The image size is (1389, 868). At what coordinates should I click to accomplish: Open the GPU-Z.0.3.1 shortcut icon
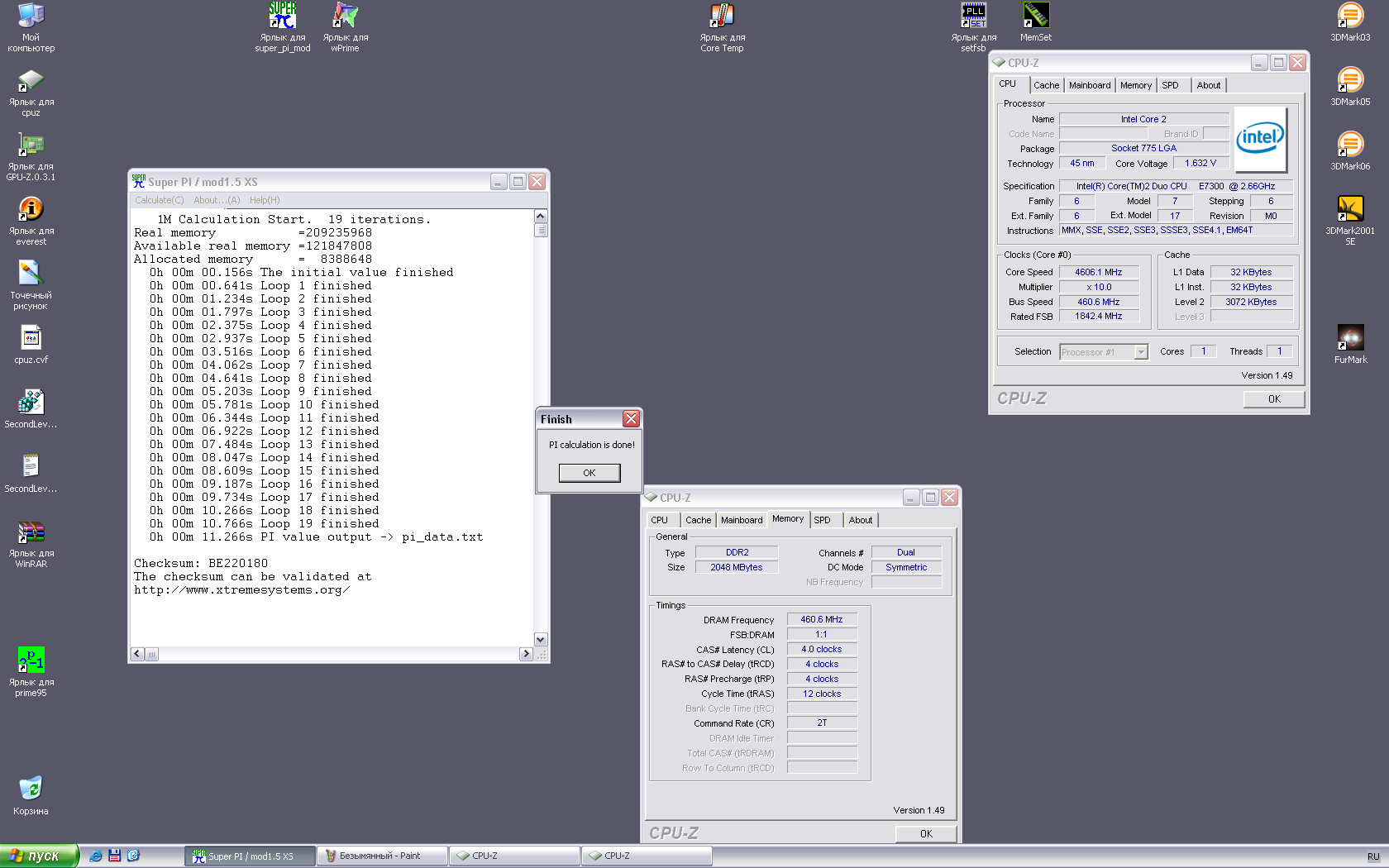pyautogui.click(x=31, y=157)
